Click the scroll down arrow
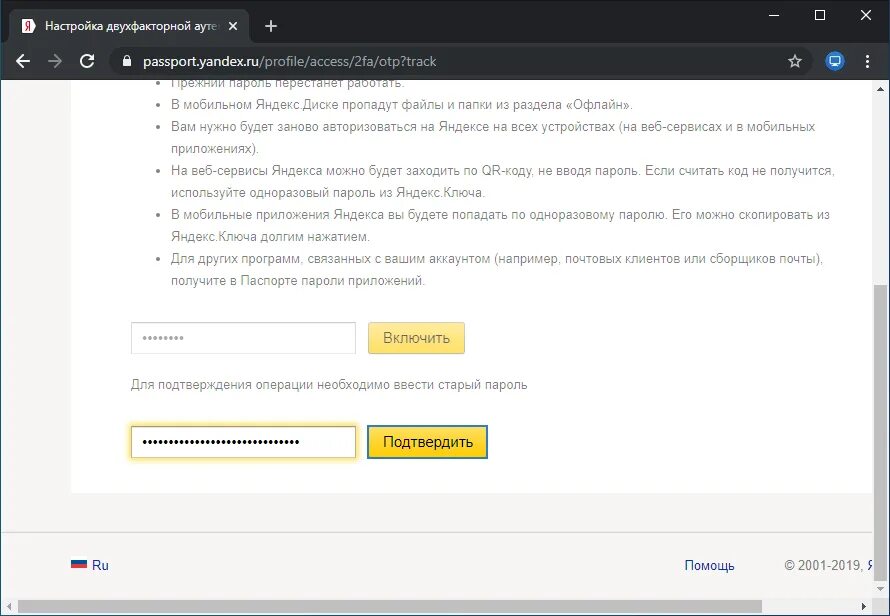Viewport: 890px width, 616px height. (x=880, y=588)
